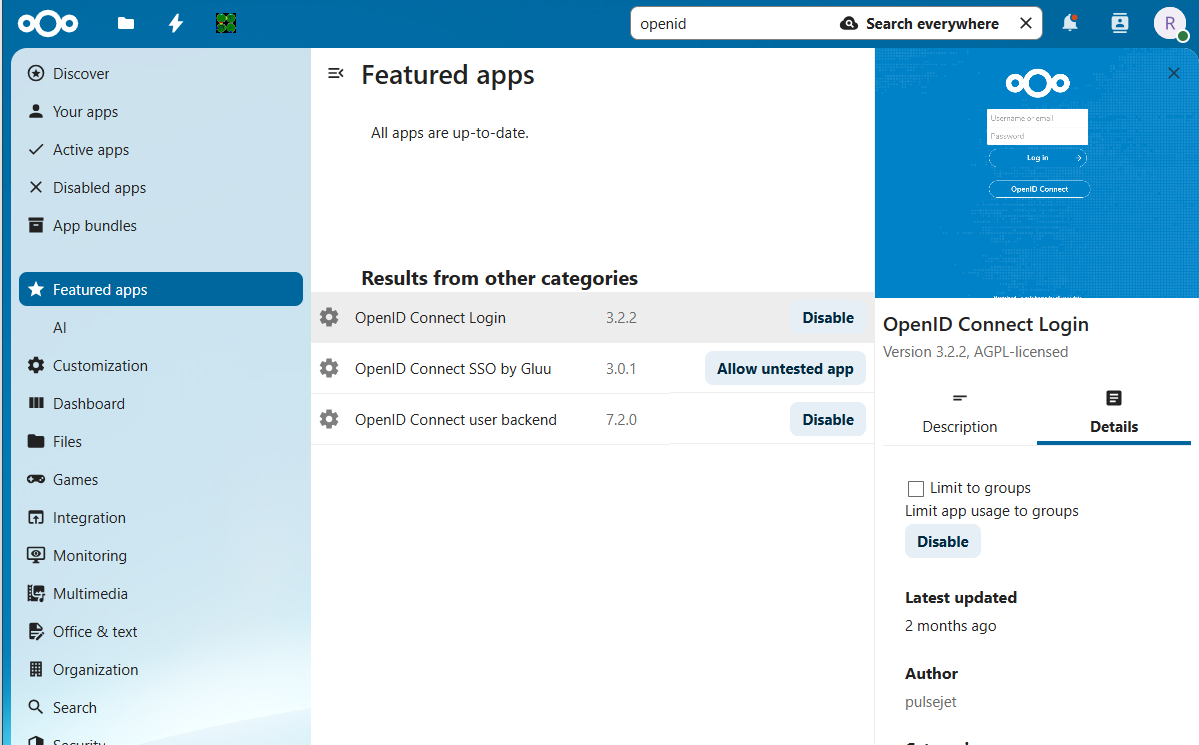1199x745 pixels.
Task: Disable OpenID Connect user backend app
Action: point(827,420)
